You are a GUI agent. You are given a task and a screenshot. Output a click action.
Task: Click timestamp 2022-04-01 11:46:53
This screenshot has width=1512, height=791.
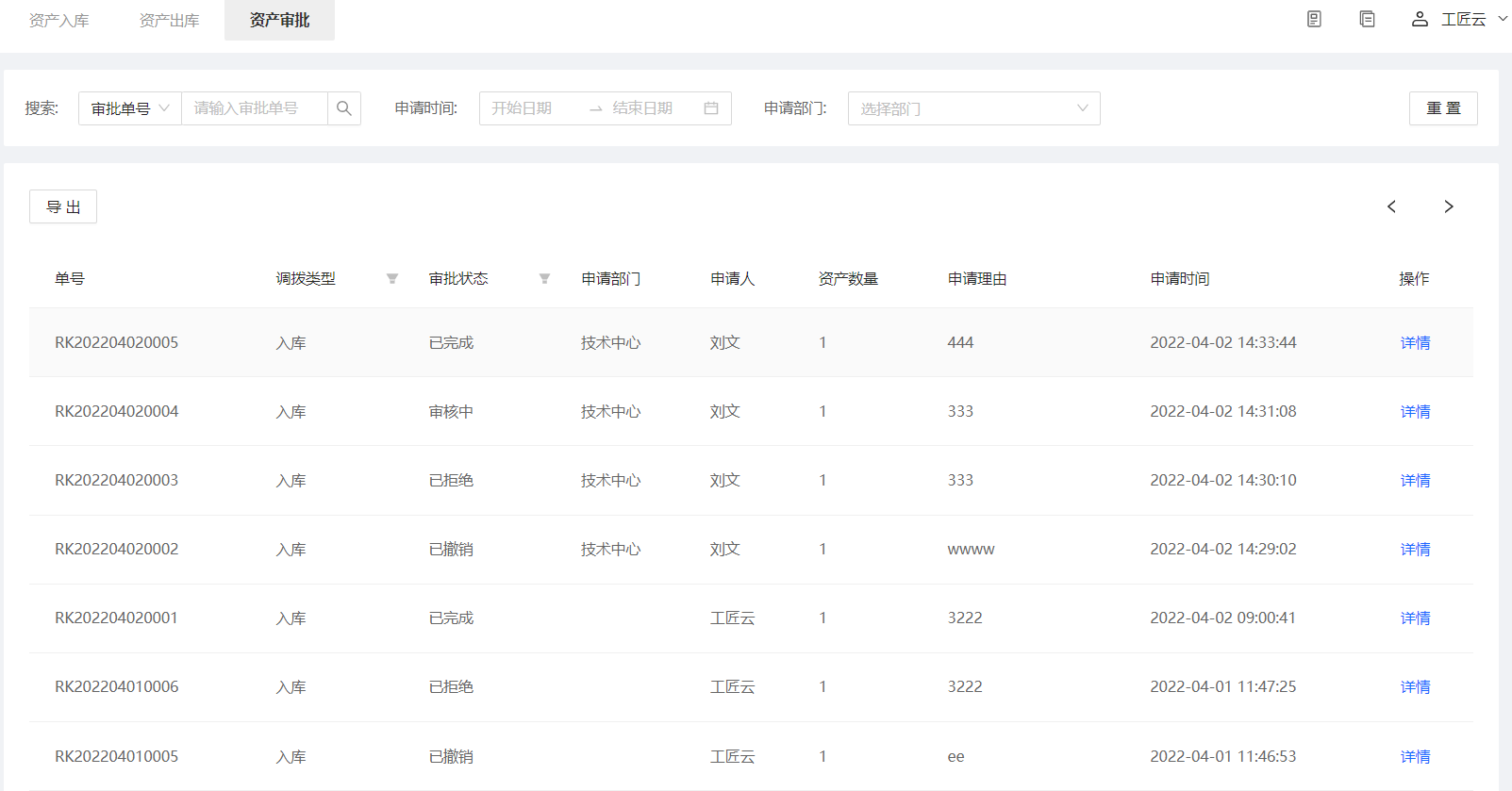(1223, 757)
